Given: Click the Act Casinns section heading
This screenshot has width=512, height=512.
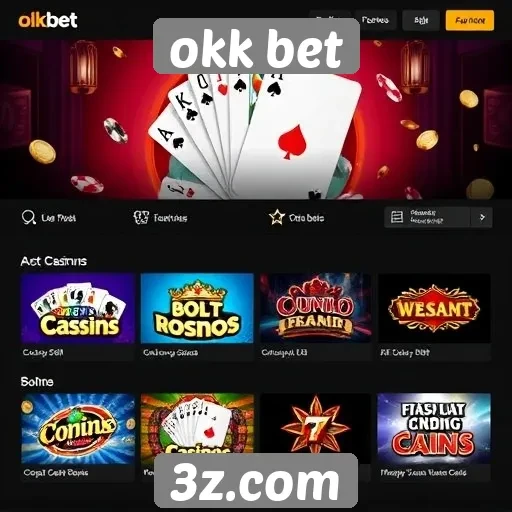Looking at the screenshot, I should (53, 261).
